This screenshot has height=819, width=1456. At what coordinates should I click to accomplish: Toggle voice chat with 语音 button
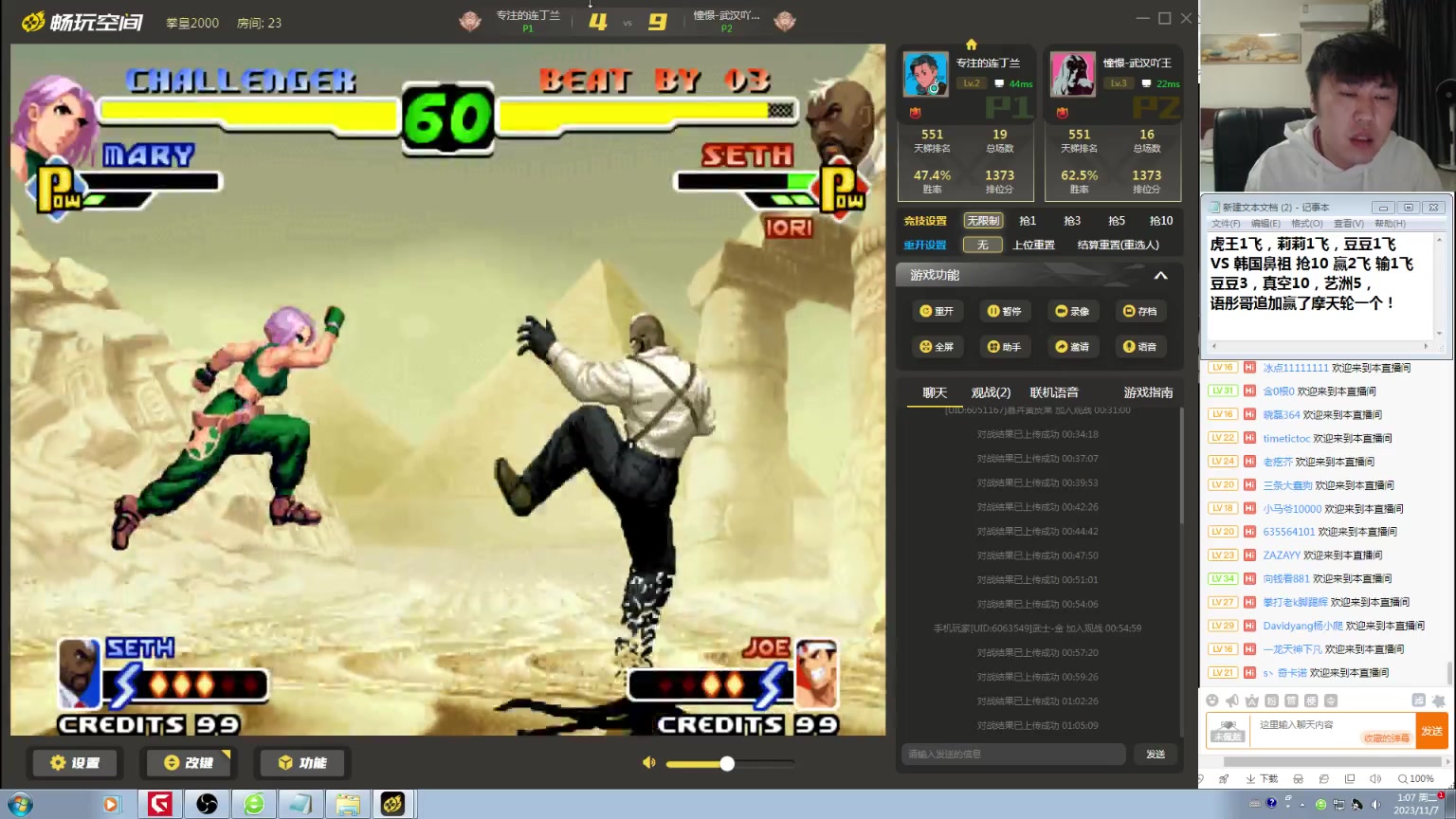[x=1139, y=347]
